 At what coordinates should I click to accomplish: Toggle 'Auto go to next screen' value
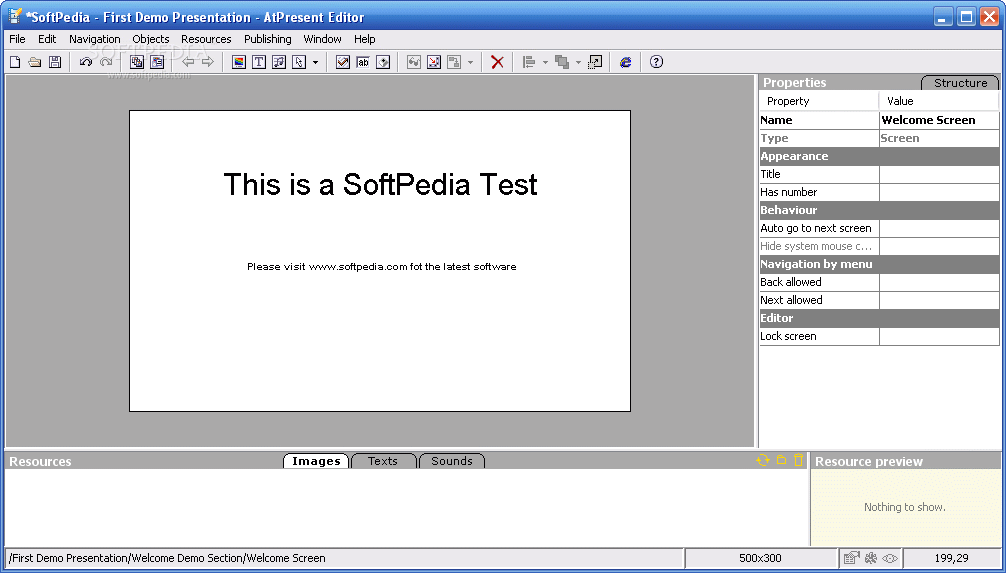[x=939, y=228]
